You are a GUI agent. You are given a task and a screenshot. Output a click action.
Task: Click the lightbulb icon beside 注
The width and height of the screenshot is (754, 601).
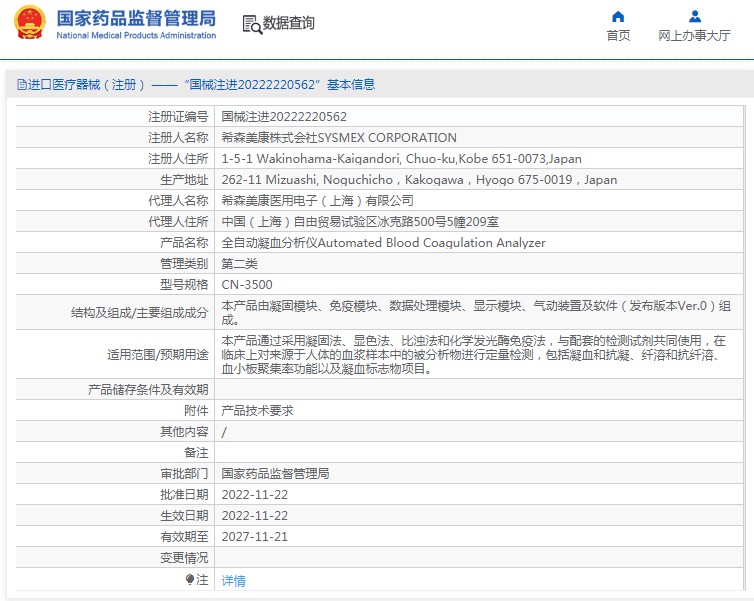[x=190, y=580]
